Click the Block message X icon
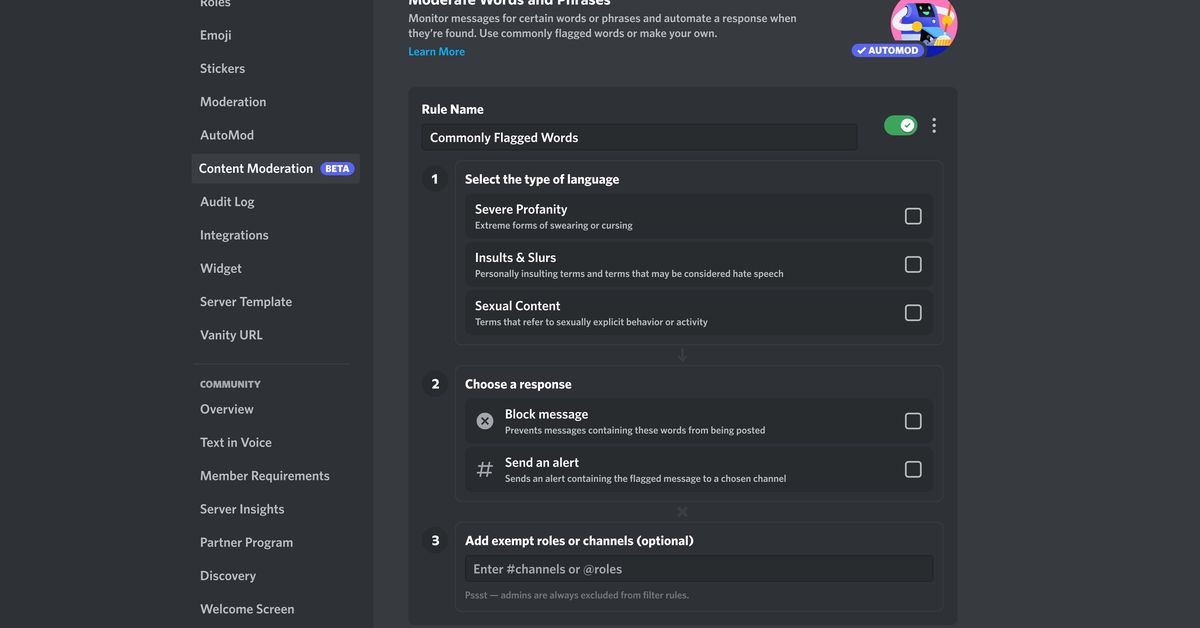 tap(485, 421)
